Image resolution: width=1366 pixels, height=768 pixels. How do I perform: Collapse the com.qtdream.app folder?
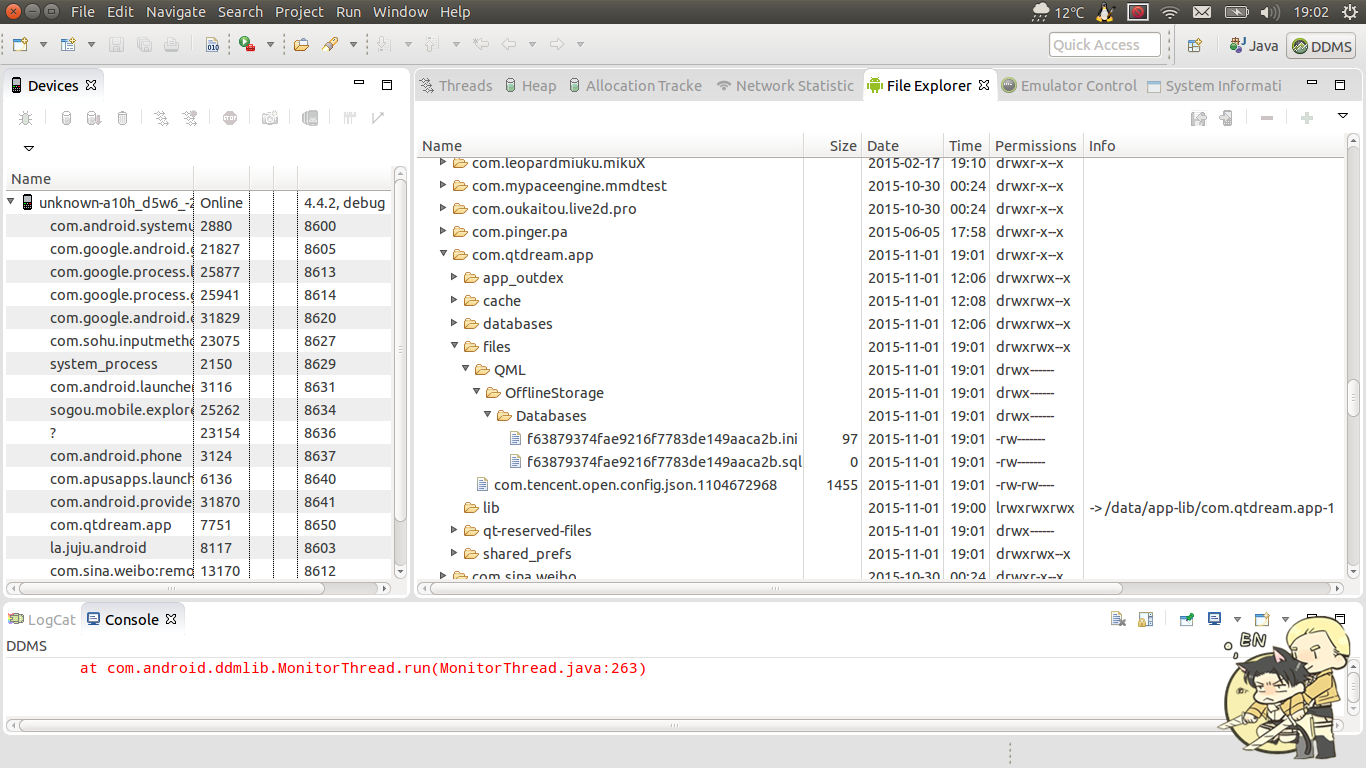click(444, 255)
